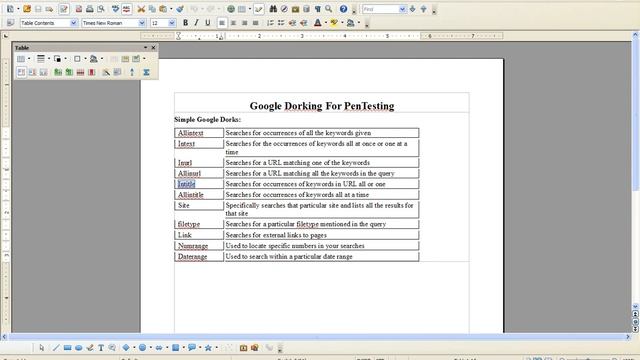Toggle bulleted list
The width and height of the screenshot is (640, 360).
pyautogui.click(x=281, y=23)
